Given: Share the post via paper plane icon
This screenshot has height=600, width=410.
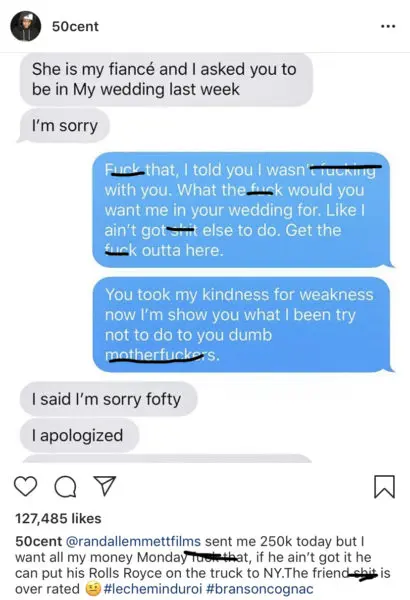Looking at the screenshot, I should (105, 486).
